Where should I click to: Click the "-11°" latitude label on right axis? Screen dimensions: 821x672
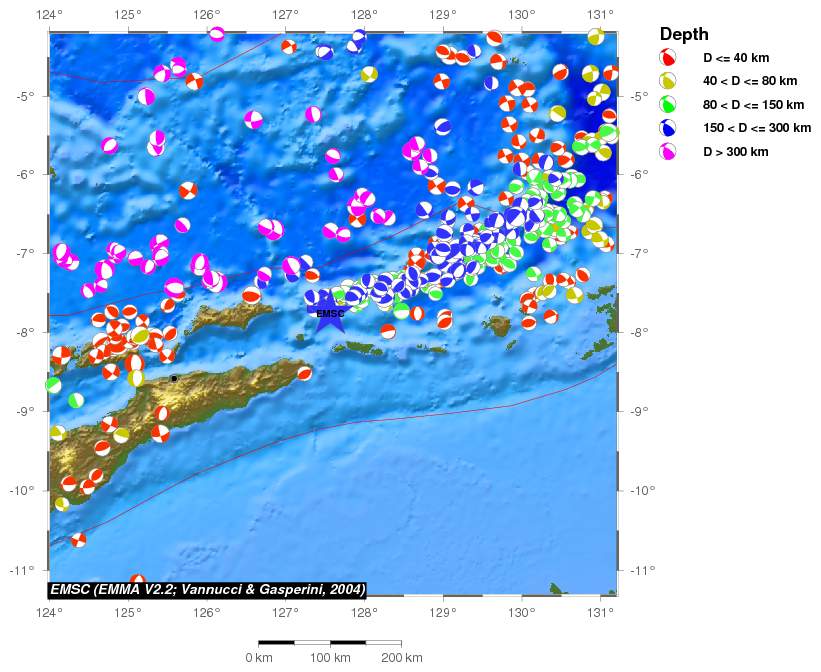(643, 570)
